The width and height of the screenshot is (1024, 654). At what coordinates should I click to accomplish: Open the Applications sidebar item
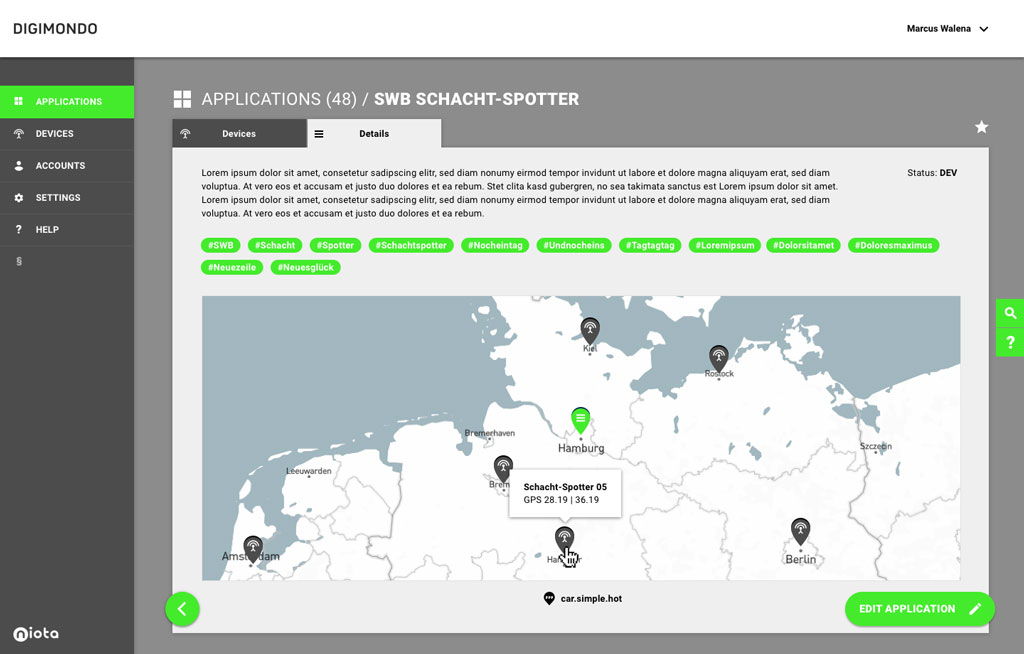point(67,102)
